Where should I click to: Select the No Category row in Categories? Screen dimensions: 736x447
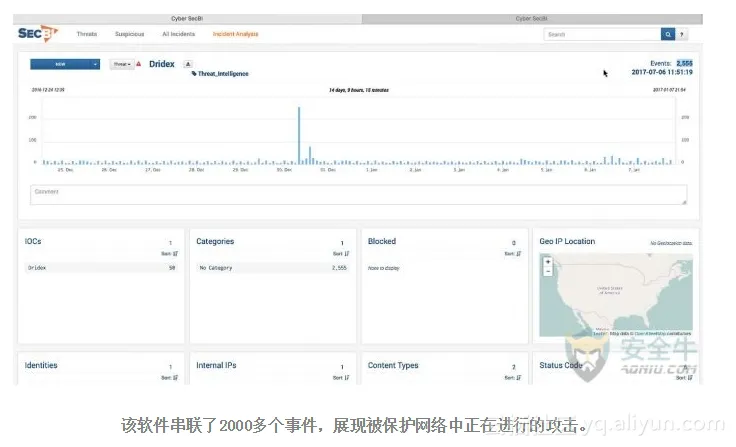[x=273, y=268]
